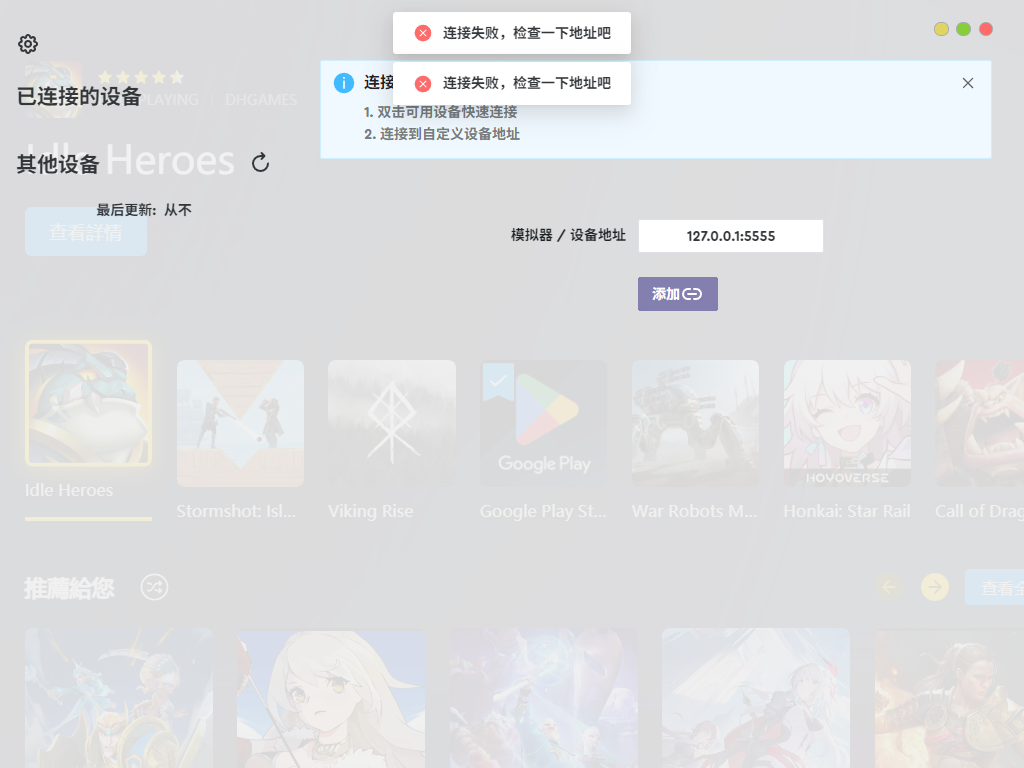Click the blue info icon in banner
The width and height of the screenshot is (1024, 768).
coord(344,83)
